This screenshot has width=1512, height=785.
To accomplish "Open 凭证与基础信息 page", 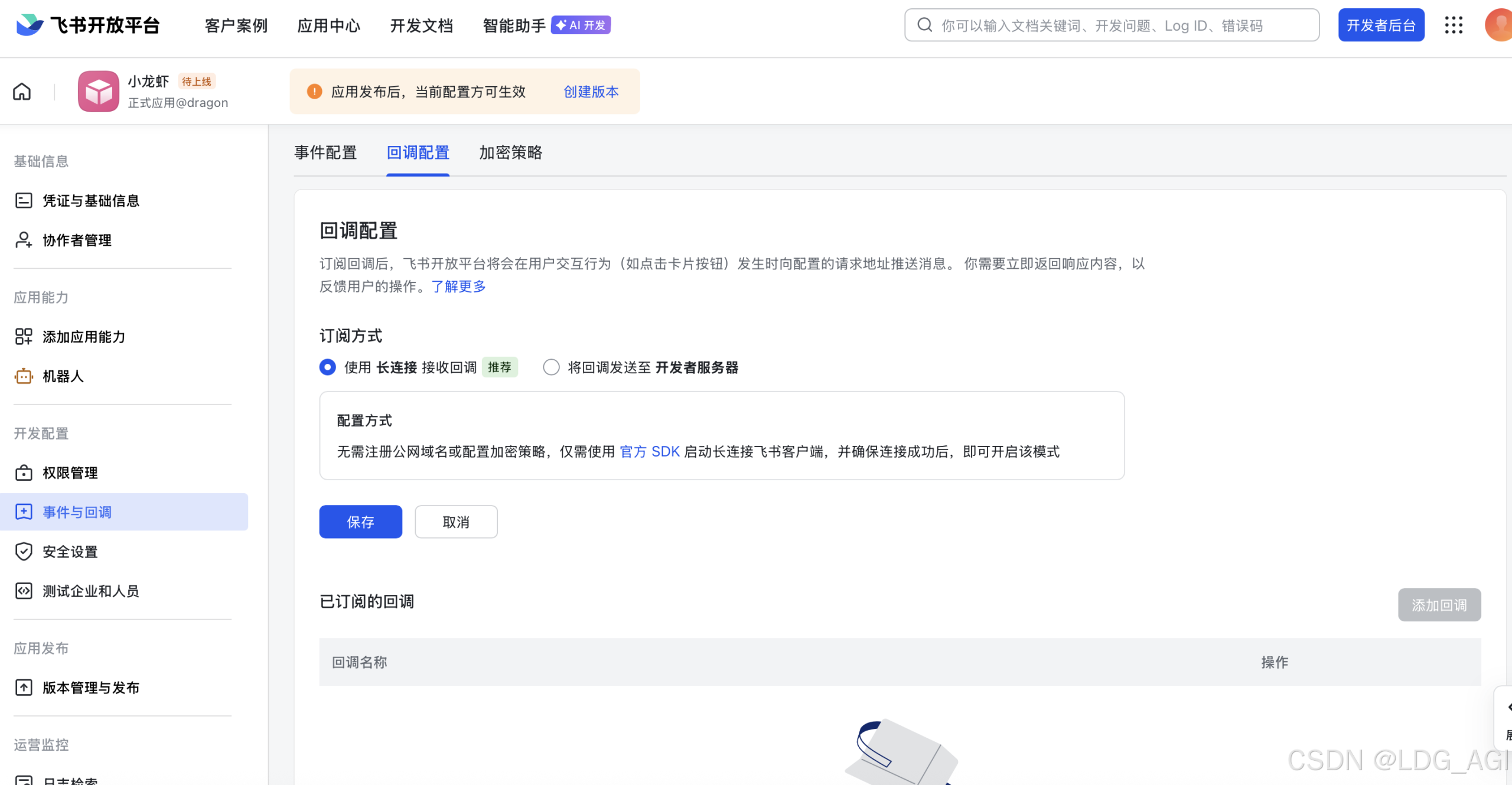I will [x=90, y=201].
